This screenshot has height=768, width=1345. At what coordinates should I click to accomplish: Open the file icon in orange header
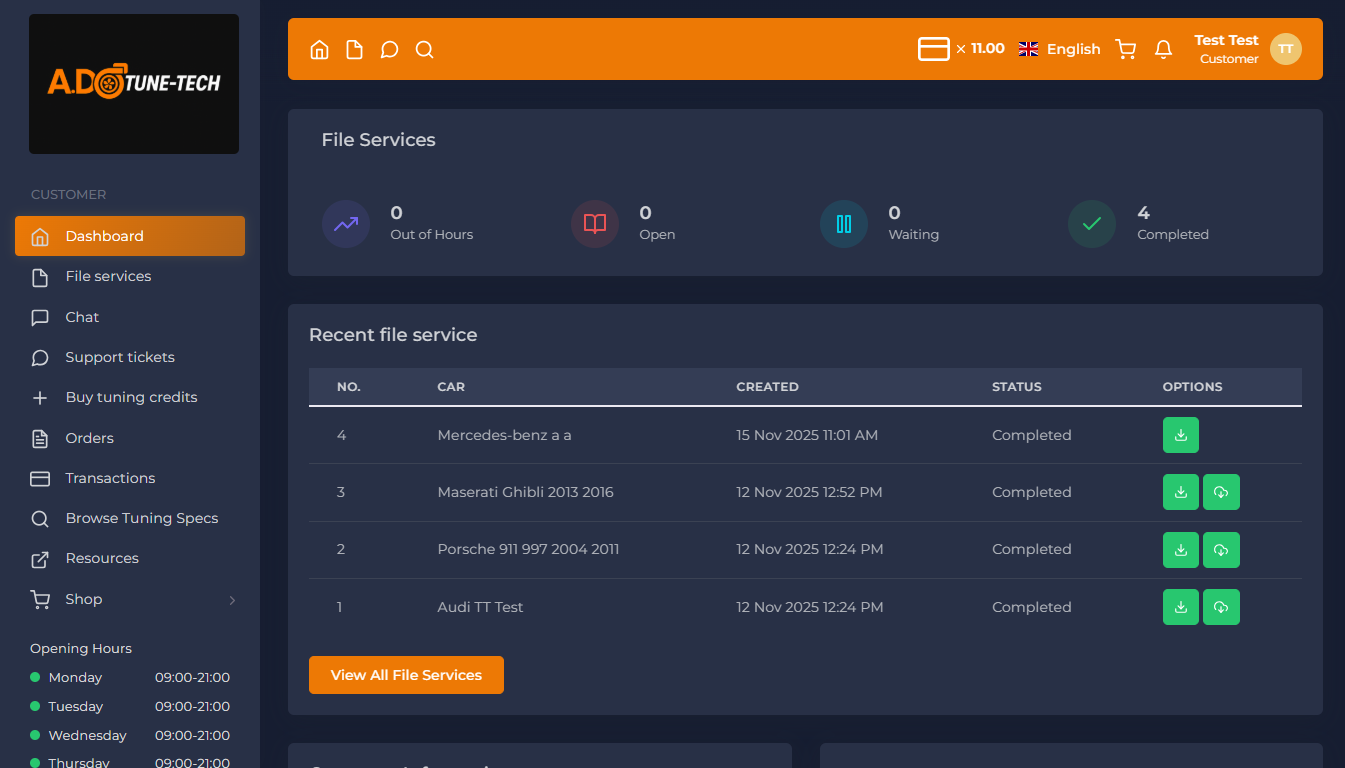[354, 50]
